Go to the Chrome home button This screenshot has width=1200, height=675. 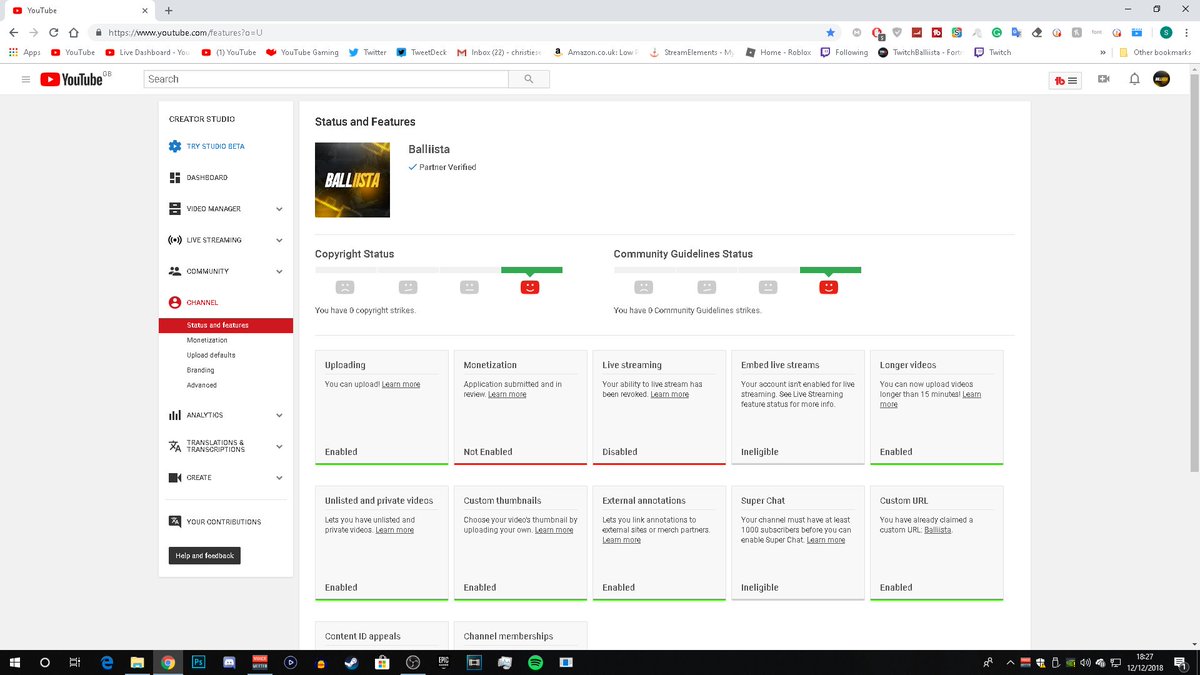click(74, 32)
